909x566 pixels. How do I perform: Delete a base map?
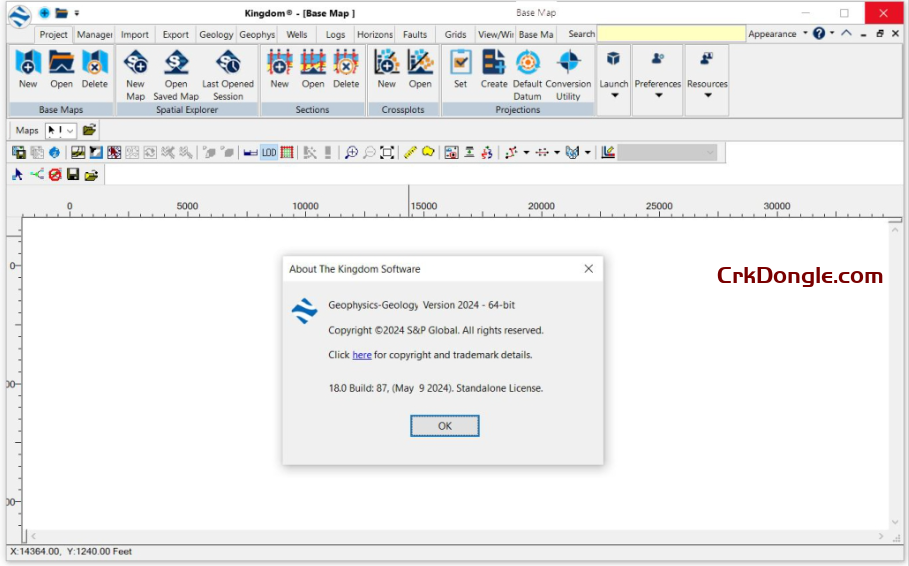click(94, 68)
